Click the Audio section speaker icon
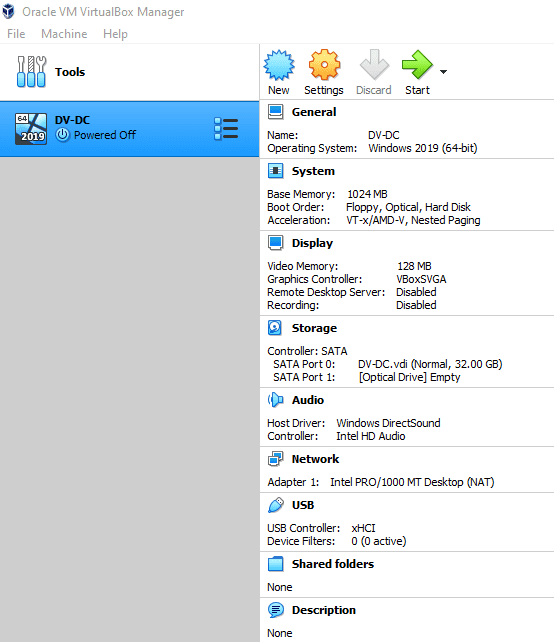 click(x=276, y=400)
